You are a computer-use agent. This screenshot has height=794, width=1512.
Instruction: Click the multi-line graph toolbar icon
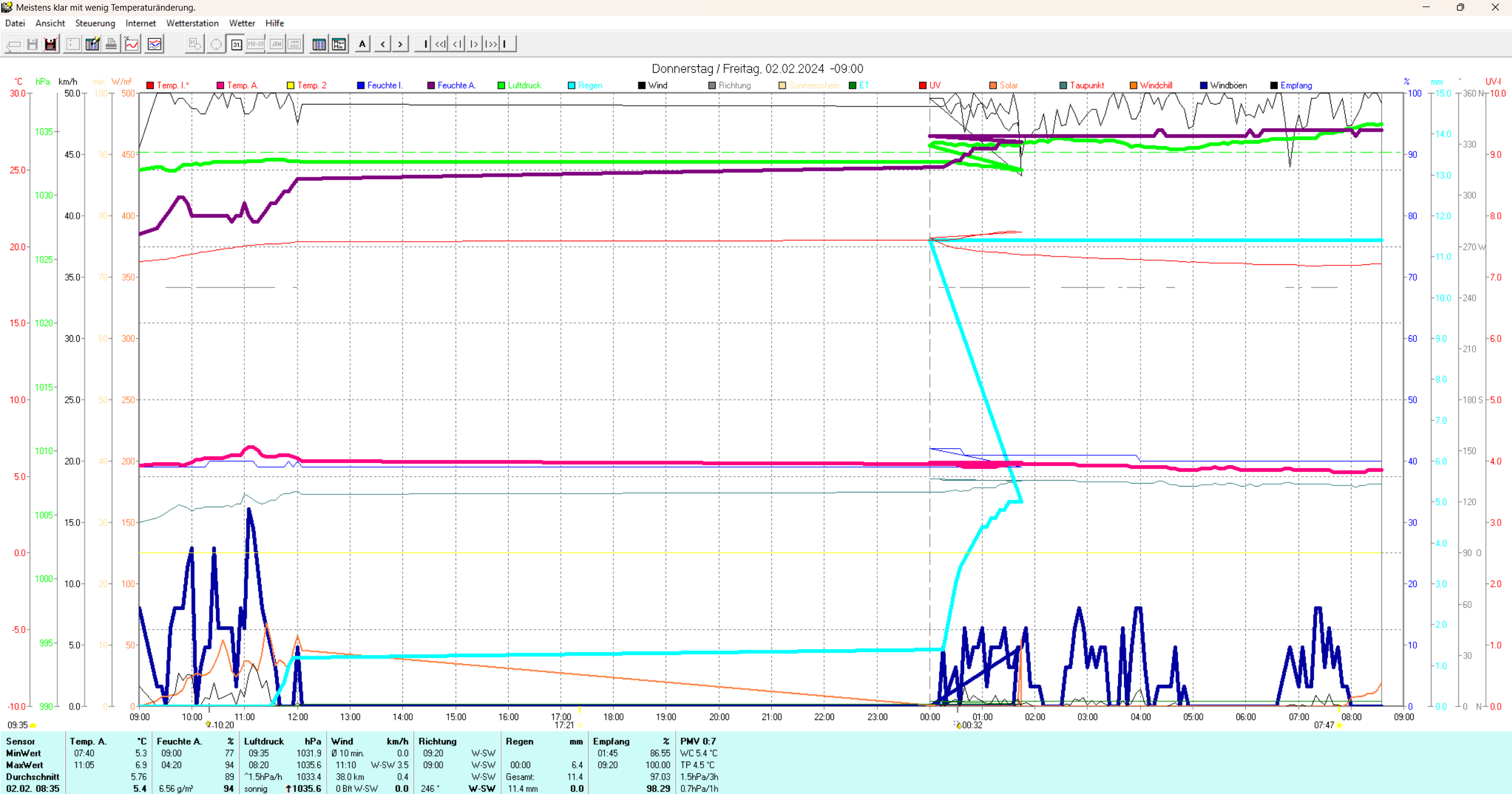[154, 44]
